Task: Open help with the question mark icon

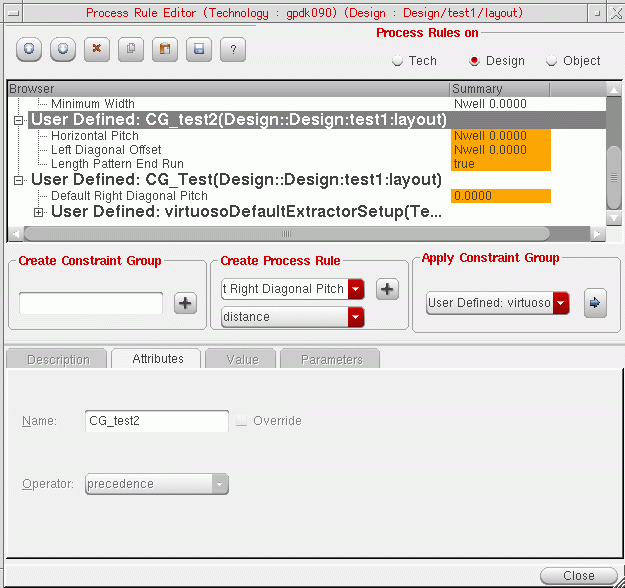Action: click(x=233, y=49)
